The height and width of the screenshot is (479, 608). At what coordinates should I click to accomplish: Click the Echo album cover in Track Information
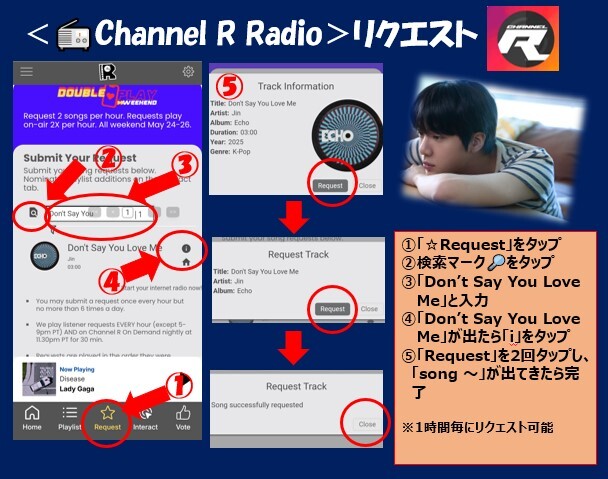click(347, 135)
